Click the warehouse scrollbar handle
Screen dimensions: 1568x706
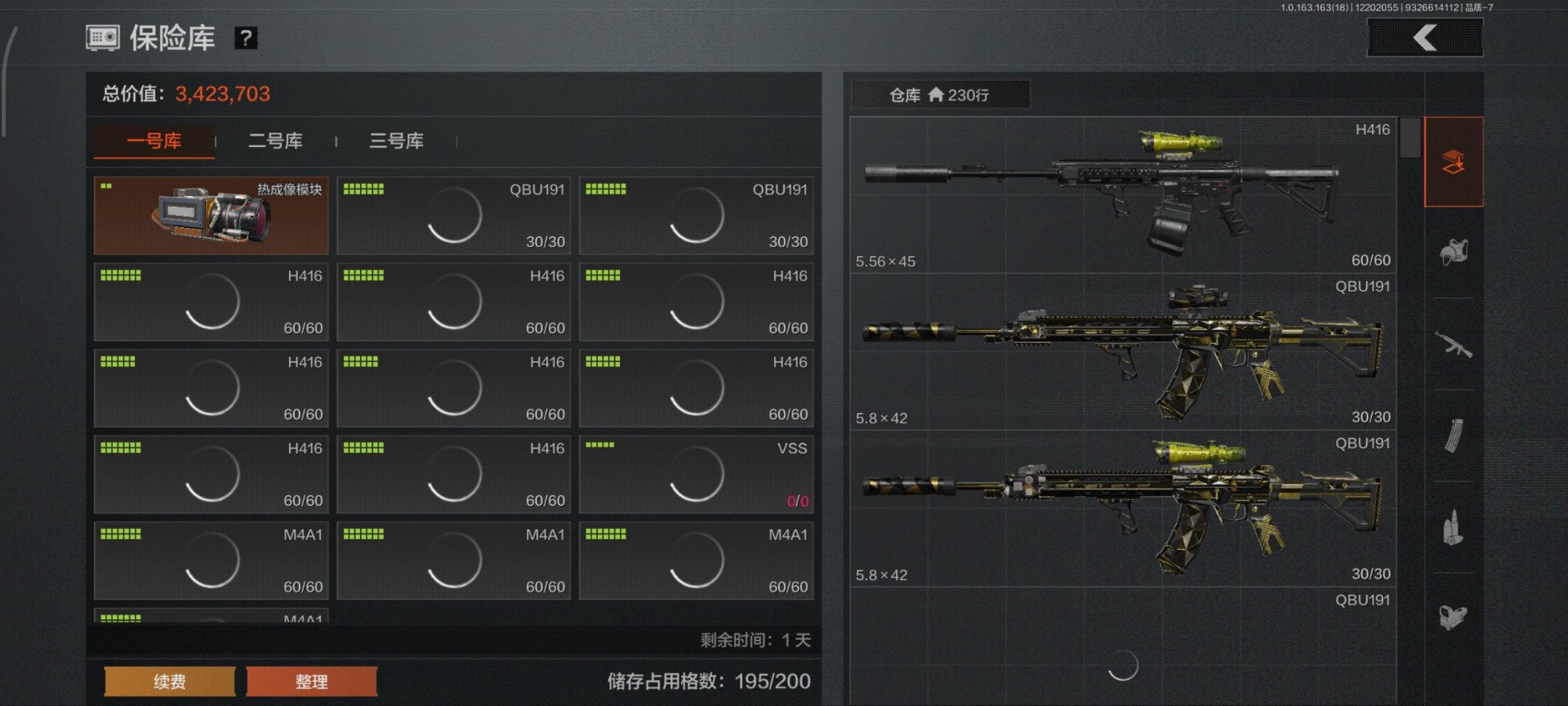[1410, 137]
